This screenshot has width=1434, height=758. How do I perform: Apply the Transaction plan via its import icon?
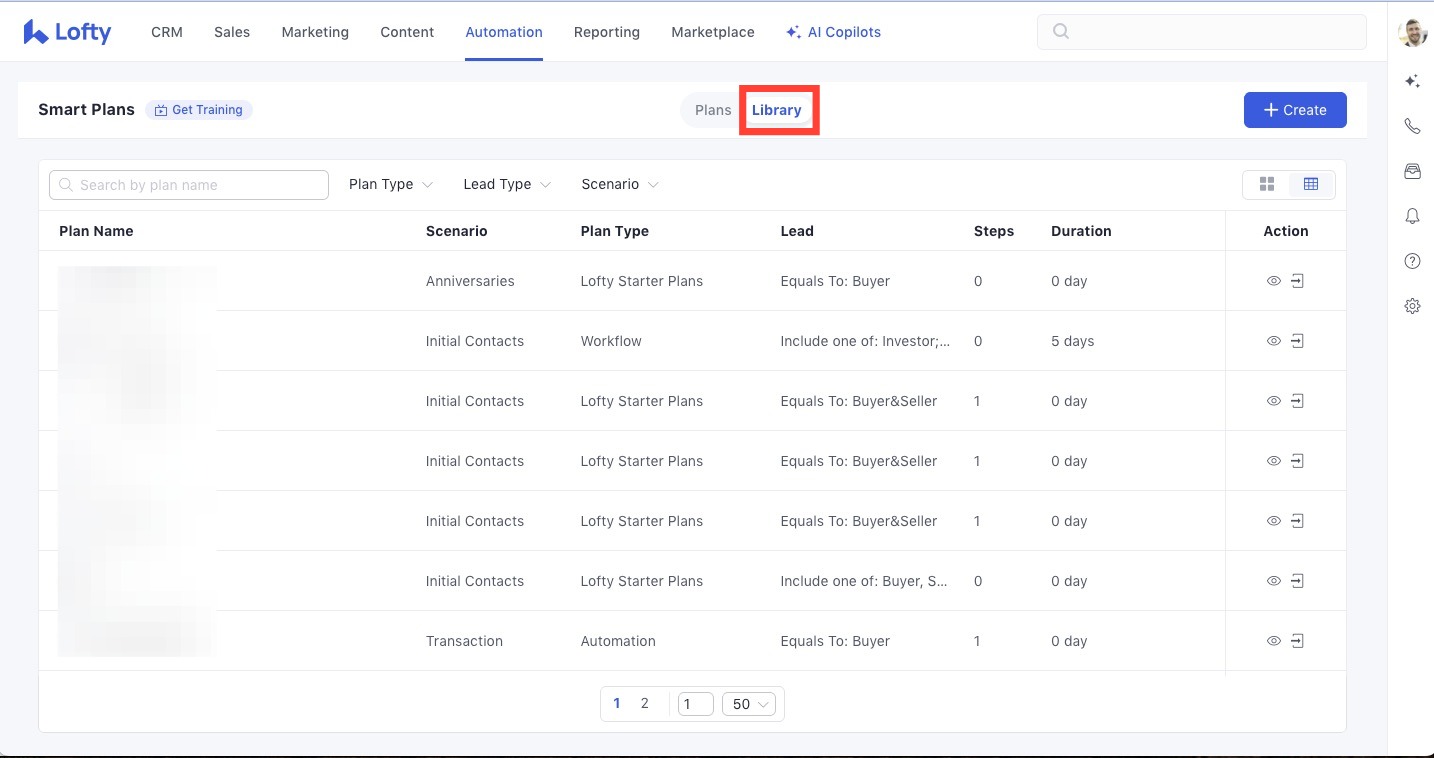click(1298, 641)
